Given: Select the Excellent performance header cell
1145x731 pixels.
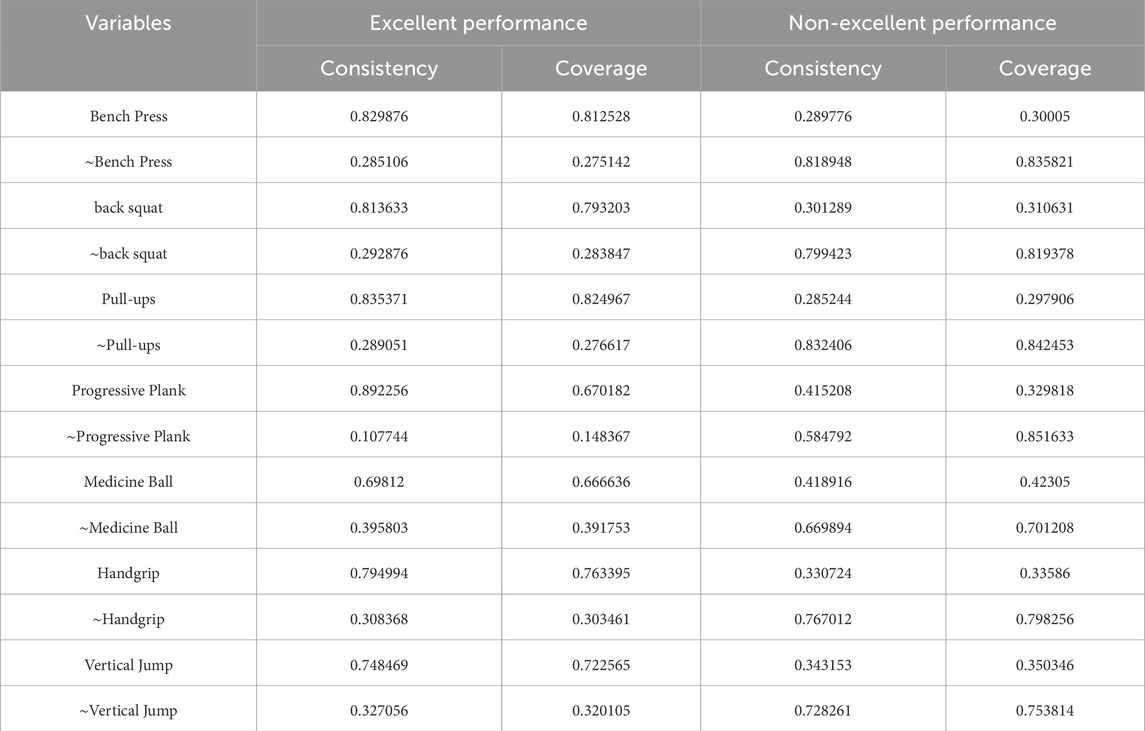Looking at the screenshot, I should tap(478, 22).
